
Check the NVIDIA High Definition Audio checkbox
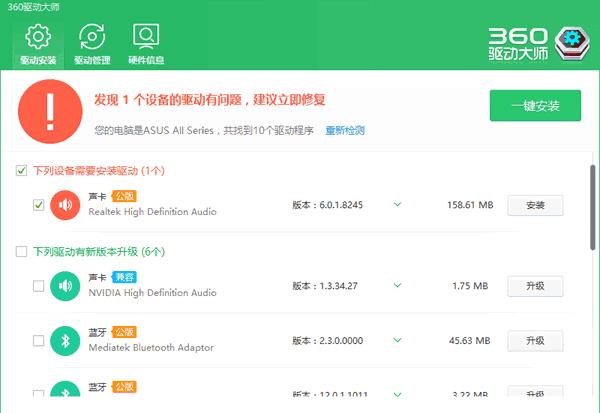pyautogui.click(x=38, y=286)
